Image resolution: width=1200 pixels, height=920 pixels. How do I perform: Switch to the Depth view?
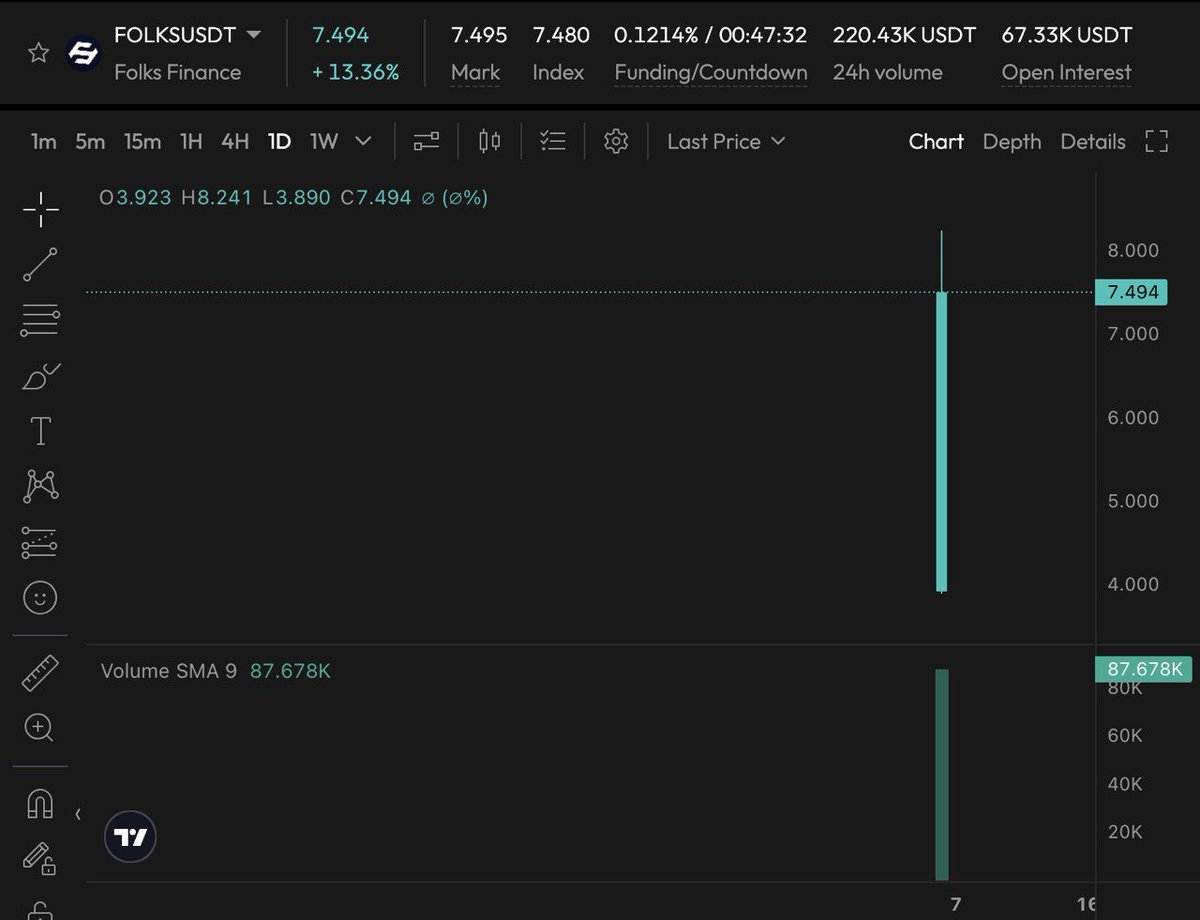click(x=1012, y=142)
